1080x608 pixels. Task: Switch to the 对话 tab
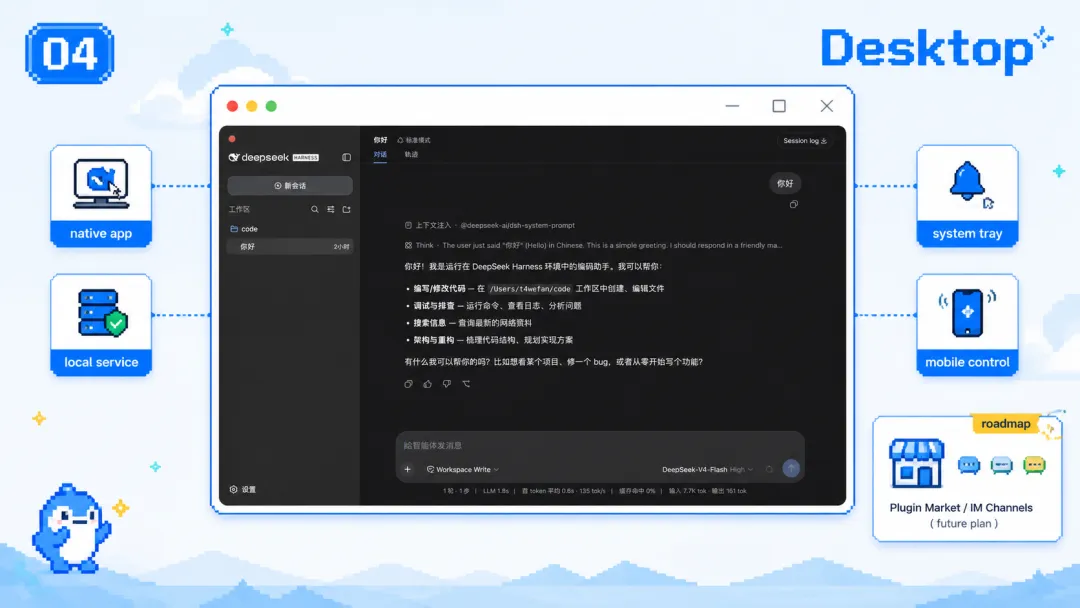click(380, 155)
